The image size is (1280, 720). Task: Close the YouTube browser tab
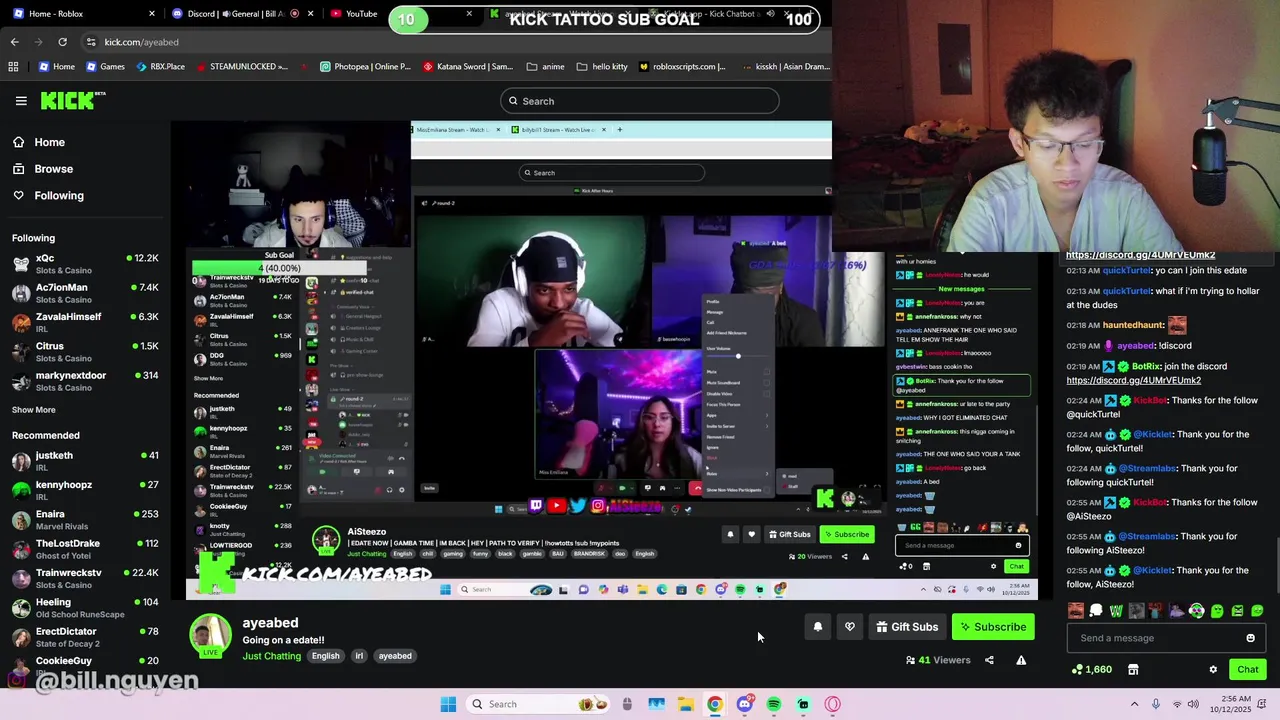[469, 14]
